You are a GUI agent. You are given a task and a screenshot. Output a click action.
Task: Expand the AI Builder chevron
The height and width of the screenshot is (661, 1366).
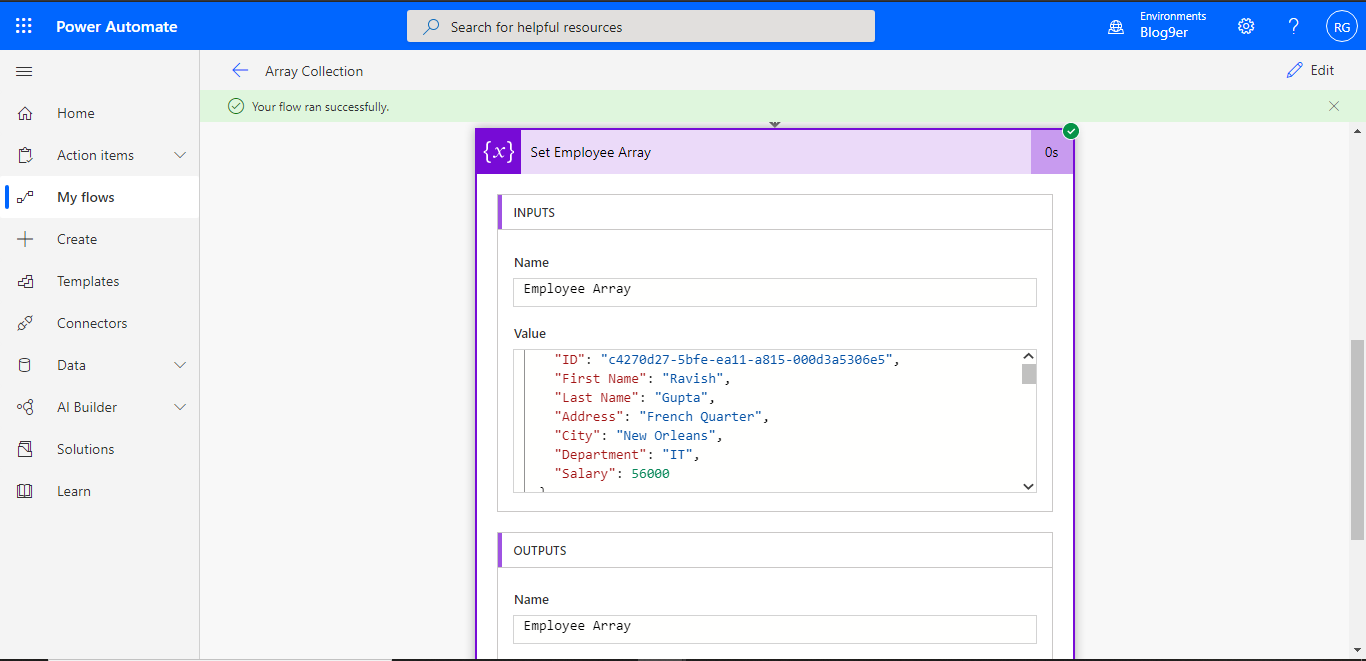pyautogui.click(x=181, y=407)
